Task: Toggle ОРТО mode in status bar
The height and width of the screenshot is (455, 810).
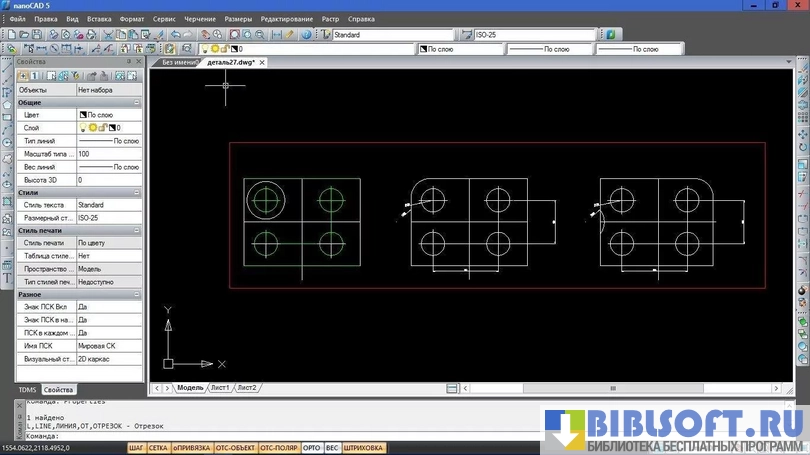Action: [x=311, y=448]
